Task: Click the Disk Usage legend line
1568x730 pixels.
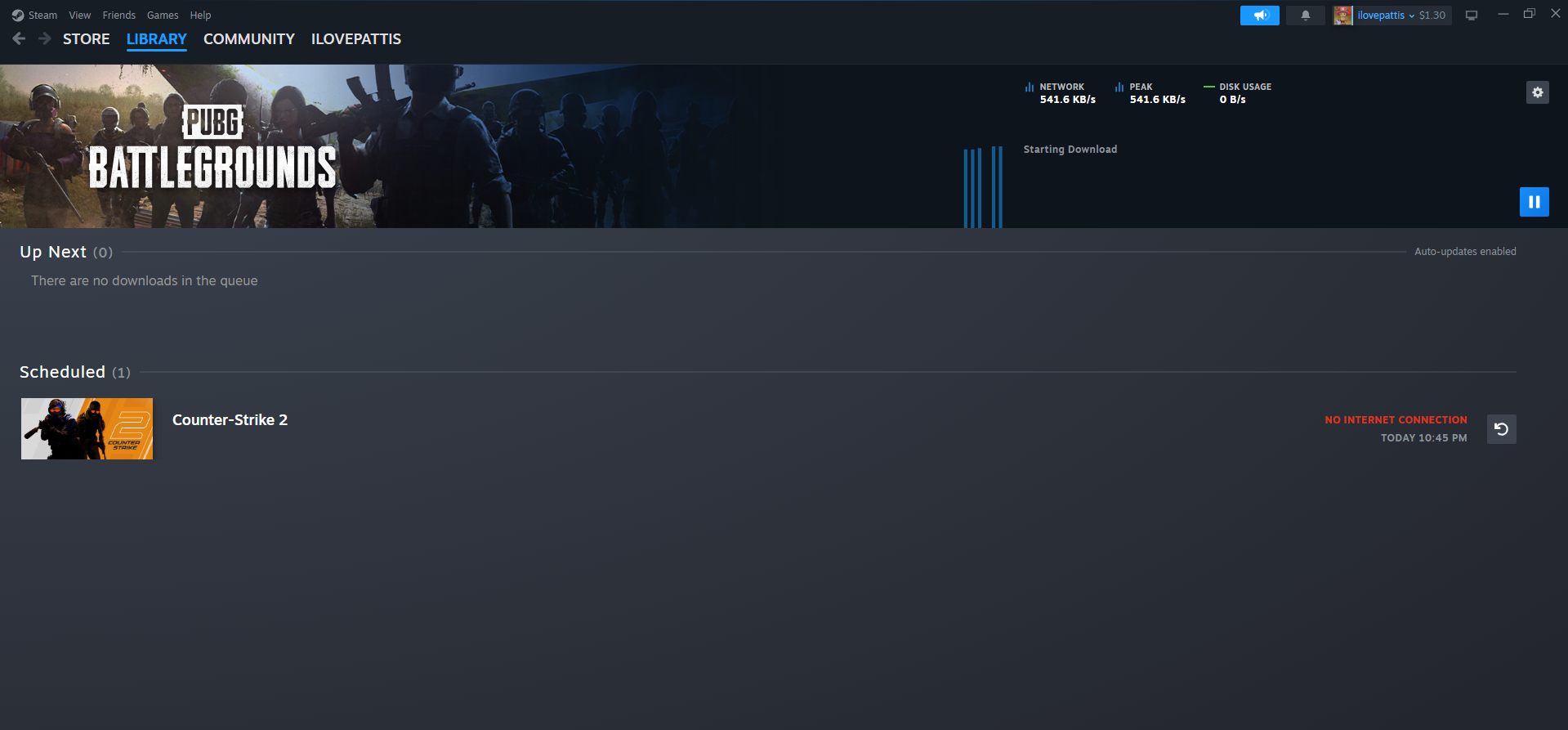Action: point(1209,87)
